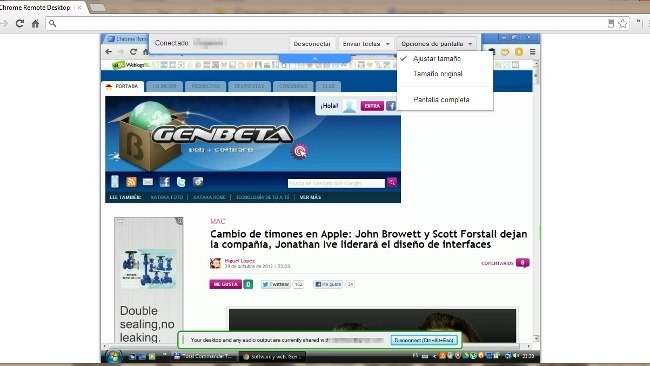Click the Genbeta logo
This screenshot has height=366, width=650.
pos(222,135)
